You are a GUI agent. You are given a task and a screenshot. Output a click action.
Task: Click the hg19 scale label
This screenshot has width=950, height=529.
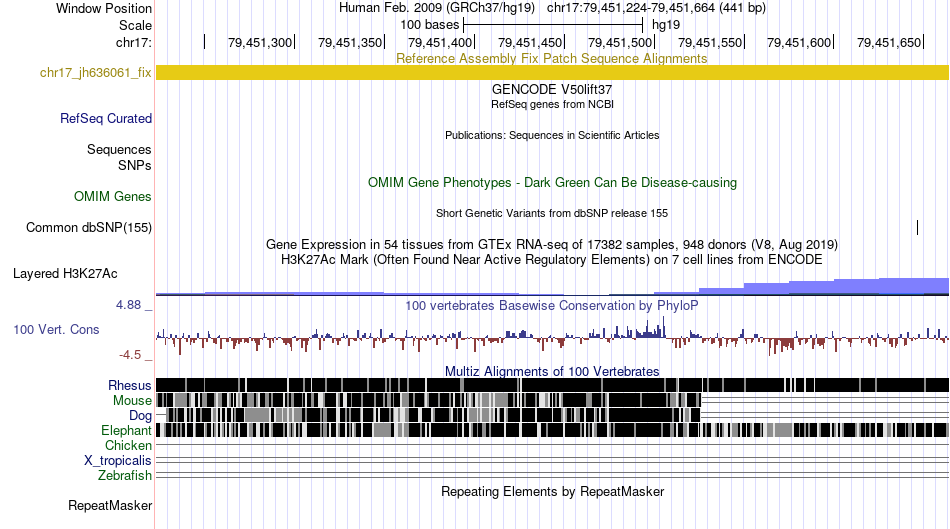click(666, 25)
